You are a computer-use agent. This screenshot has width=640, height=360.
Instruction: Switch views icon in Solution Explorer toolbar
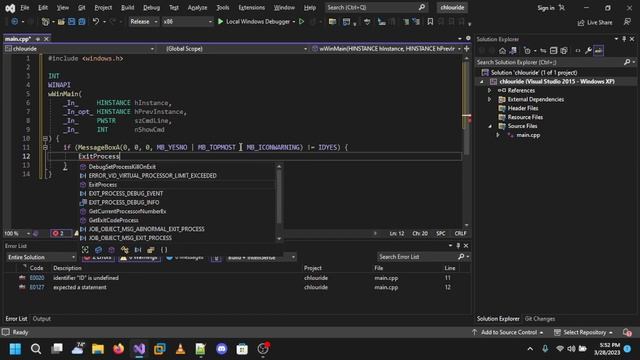tap(513, 51)
